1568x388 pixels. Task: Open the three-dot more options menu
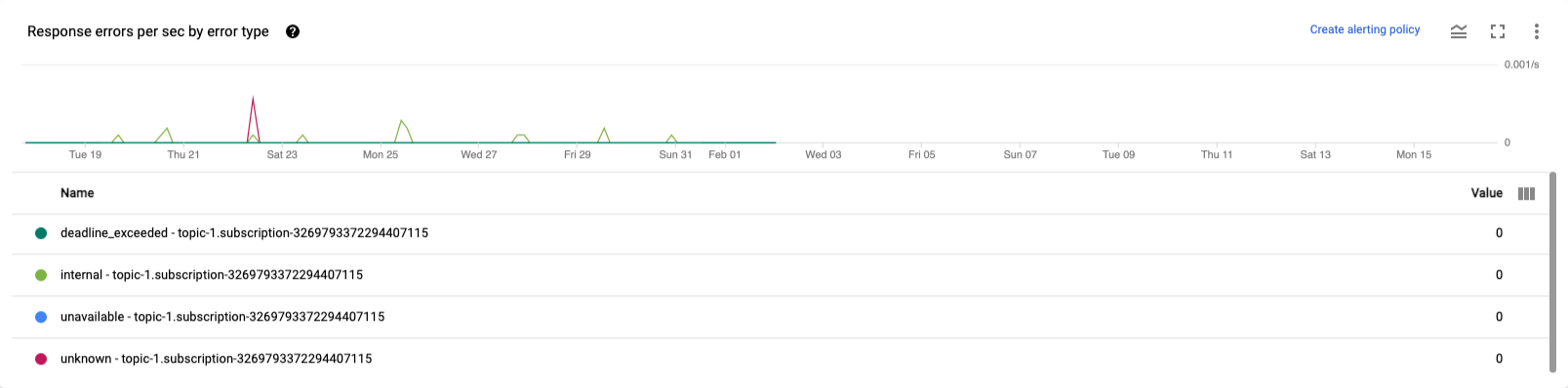(1537, 31)
